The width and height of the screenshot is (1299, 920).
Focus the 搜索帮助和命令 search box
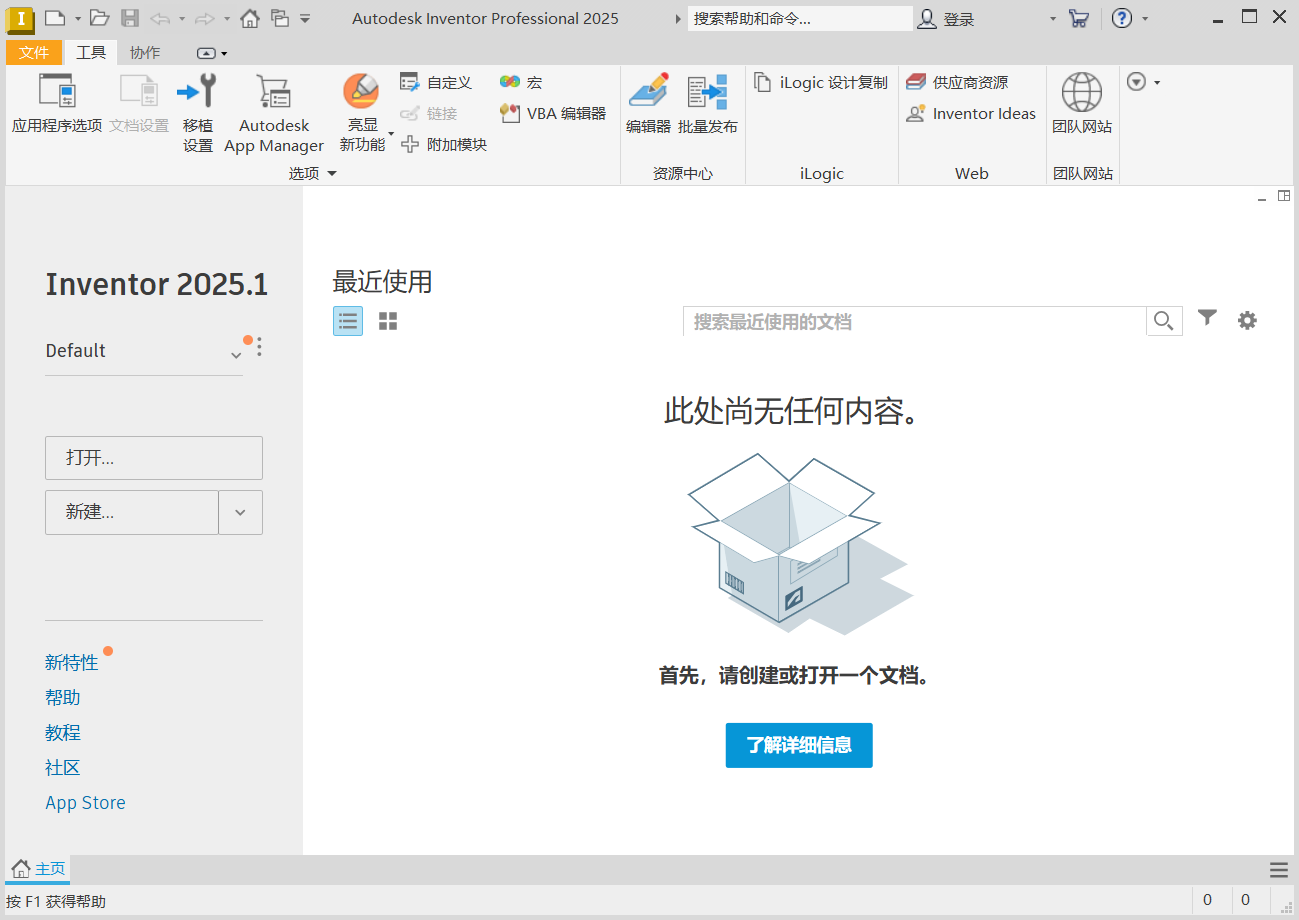coord(800,18)
